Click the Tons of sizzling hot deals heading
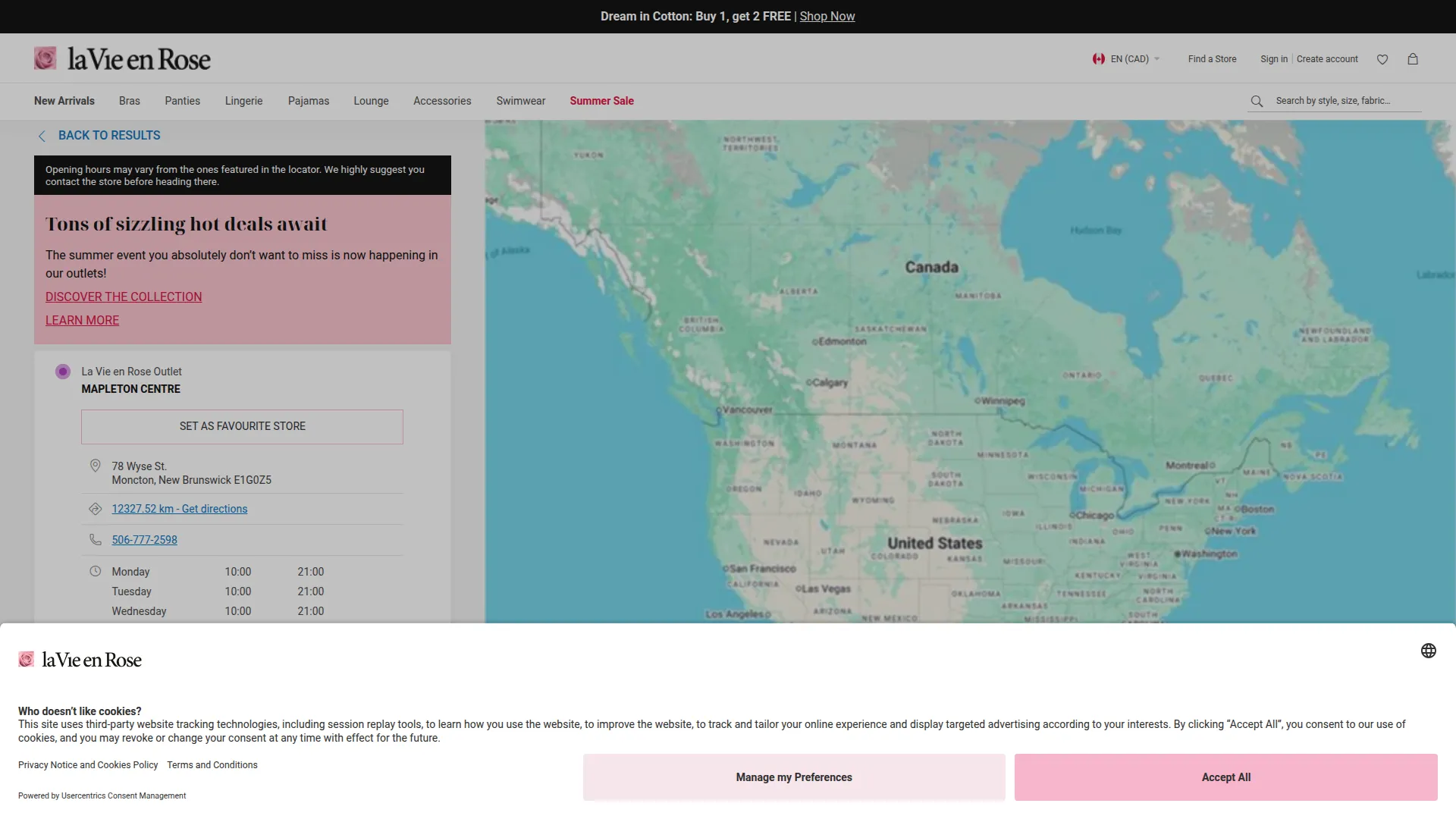 coord(187,224)
